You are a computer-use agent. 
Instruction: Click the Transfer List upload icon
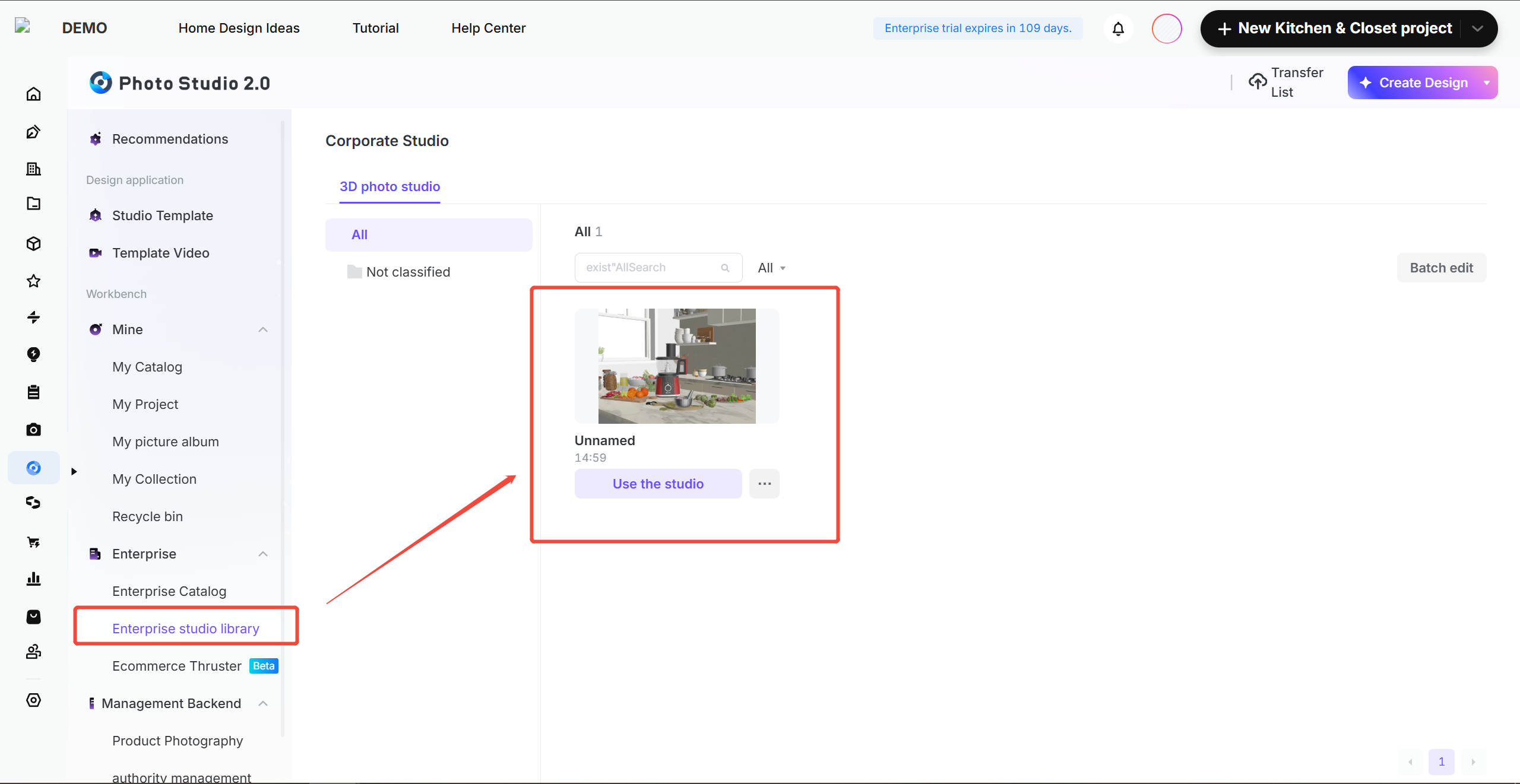click(x=1258, y=82)
